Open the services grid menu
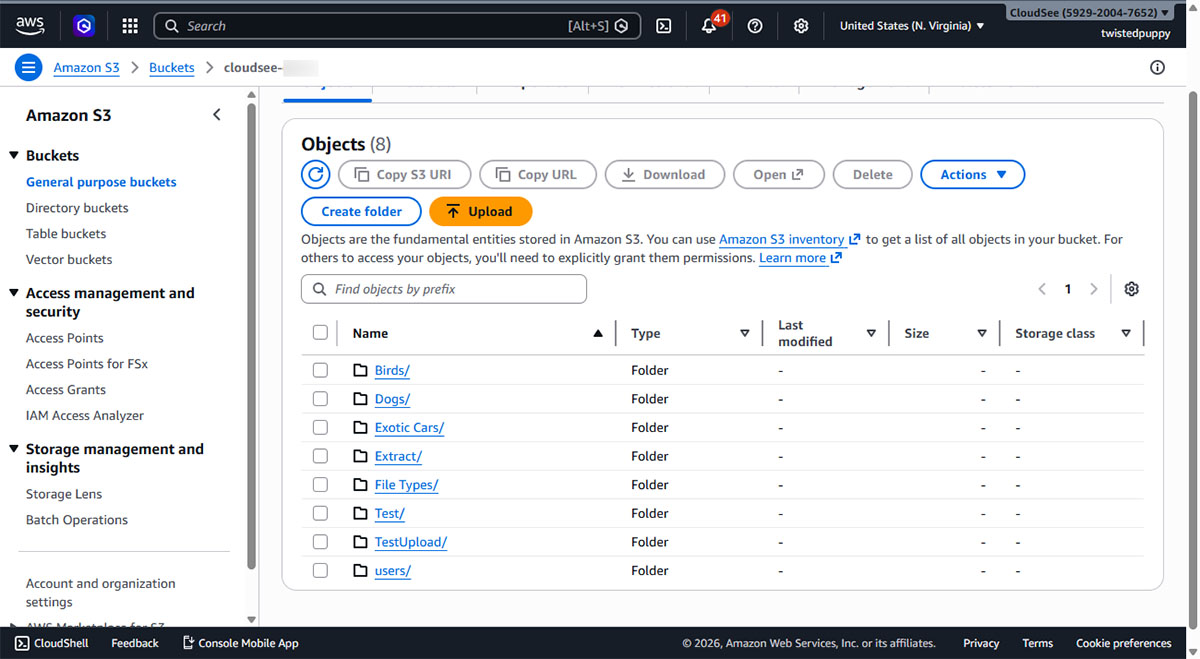 pyautogui.click(x=130, y=26)
